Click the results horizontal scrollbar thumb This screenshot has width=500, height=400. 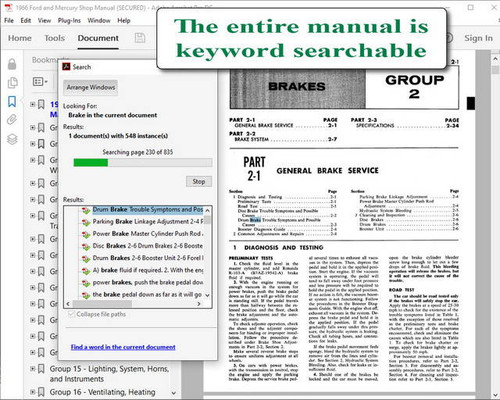coord(102,304)
